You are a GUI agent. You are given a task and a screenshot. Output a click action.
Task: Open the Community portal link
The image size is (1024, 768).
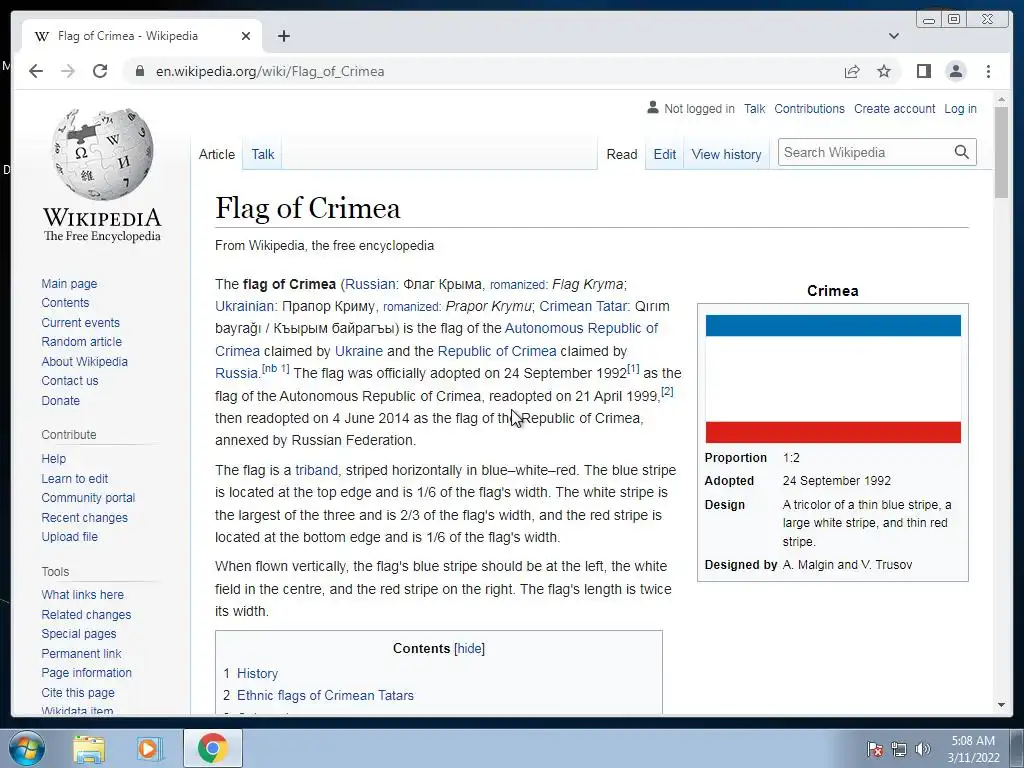88,498
